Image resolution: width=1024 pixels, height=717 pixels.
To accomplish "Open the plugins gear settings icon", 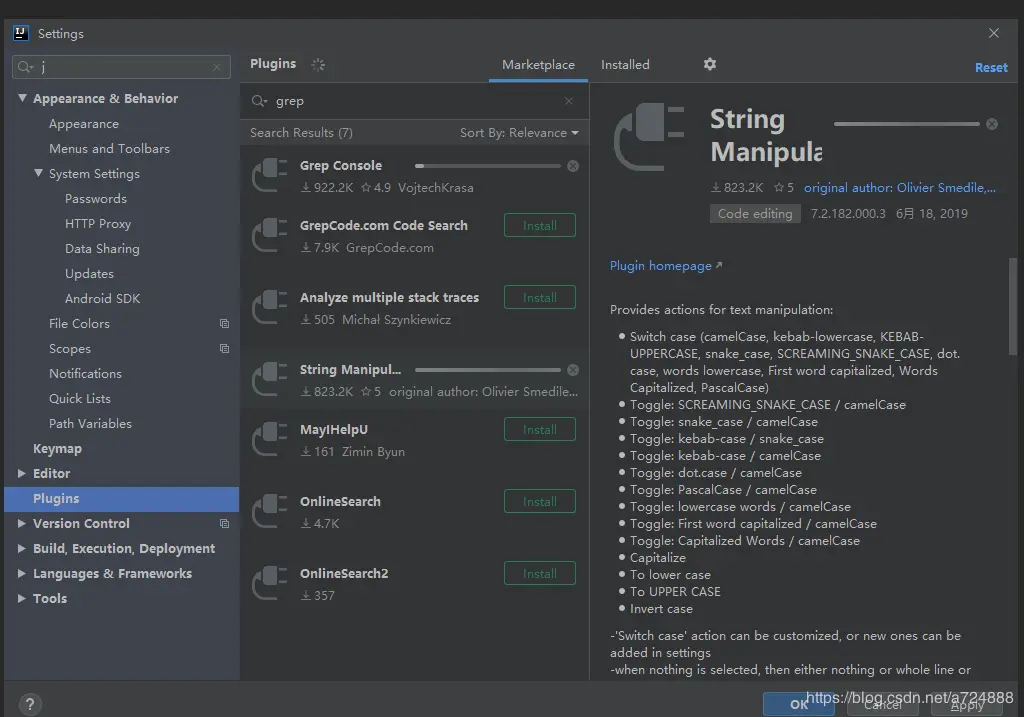I will click(710, 64).
